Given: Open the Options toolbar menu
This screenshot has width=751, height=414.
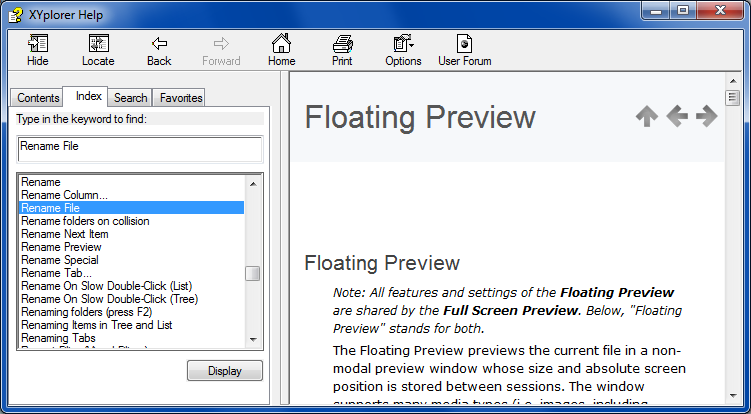Looking at the screenshot, I should tap(403, 44).
